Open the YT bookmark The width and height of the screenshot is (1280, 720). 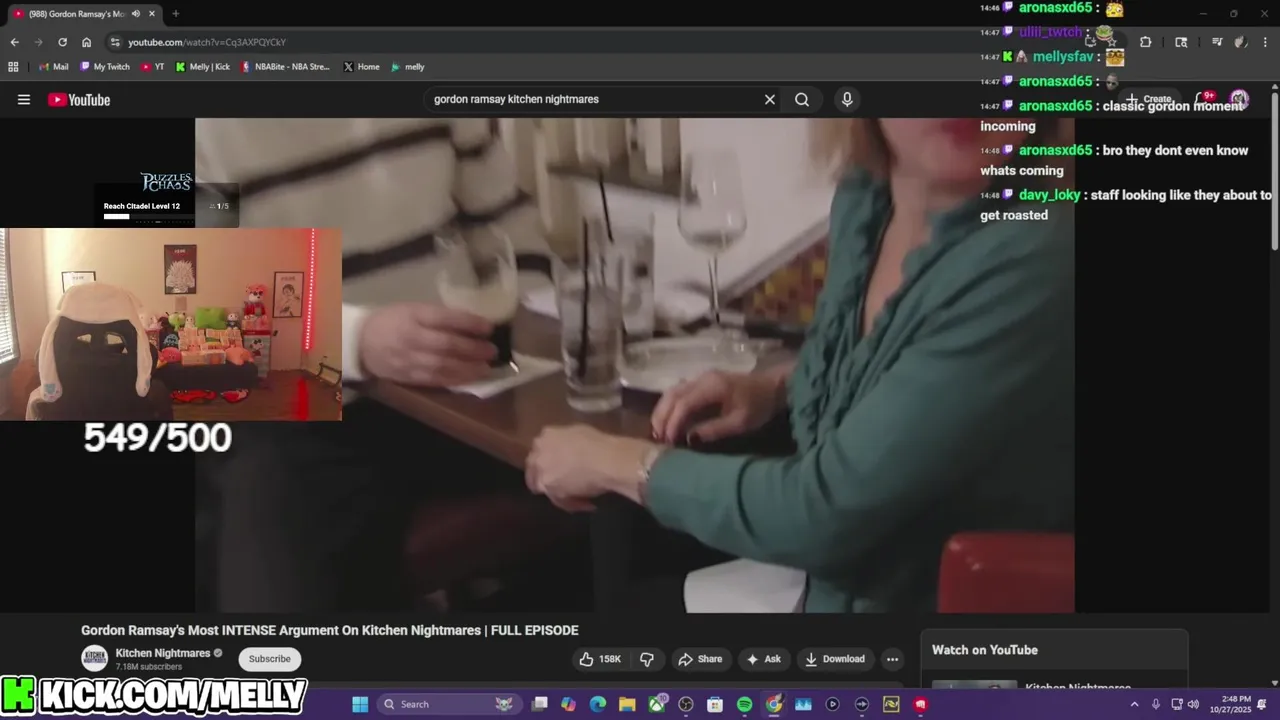click(x=153, y=67)
